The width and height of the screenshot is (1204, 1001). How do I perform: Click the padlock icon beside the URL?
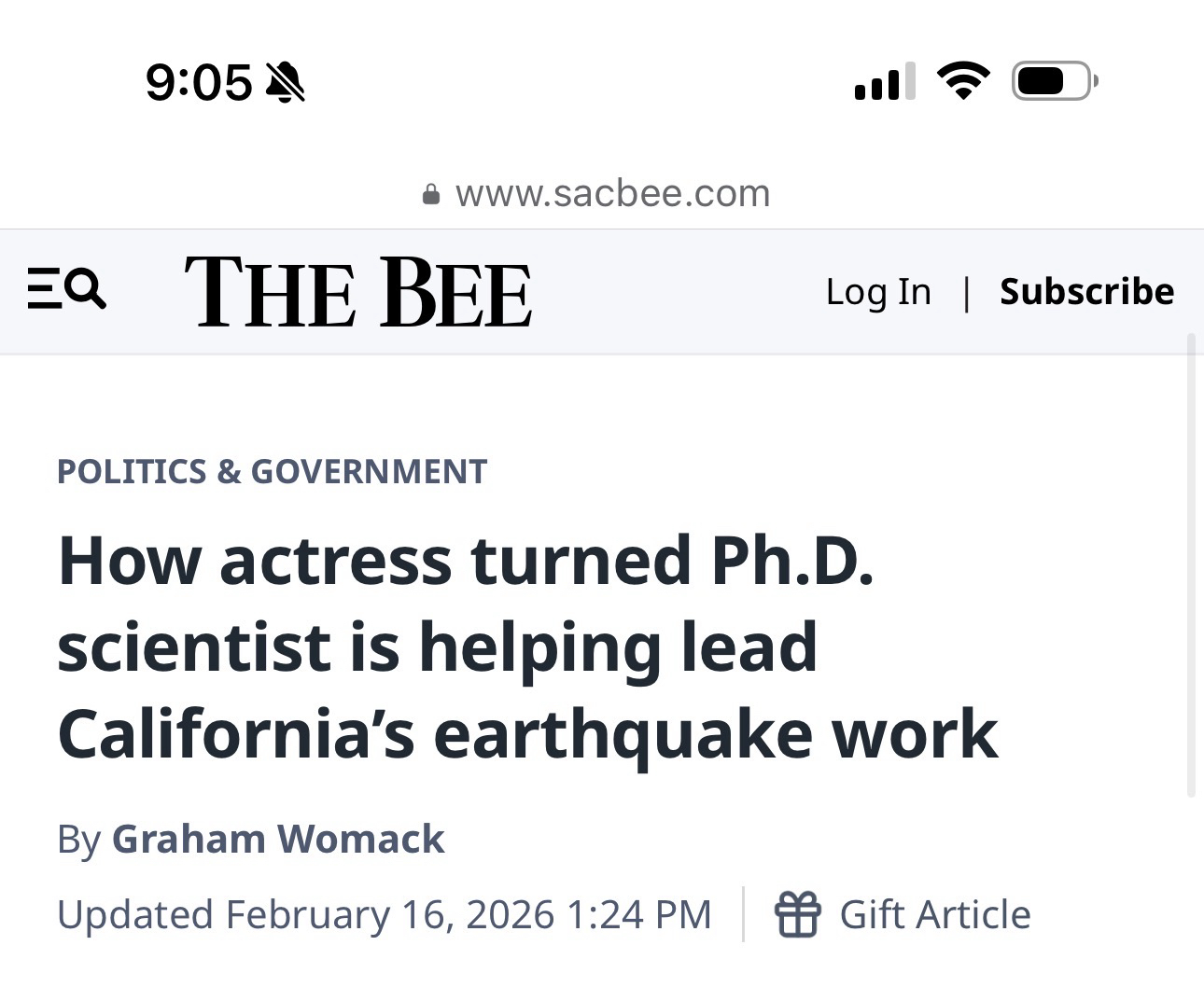click(431, 194)
